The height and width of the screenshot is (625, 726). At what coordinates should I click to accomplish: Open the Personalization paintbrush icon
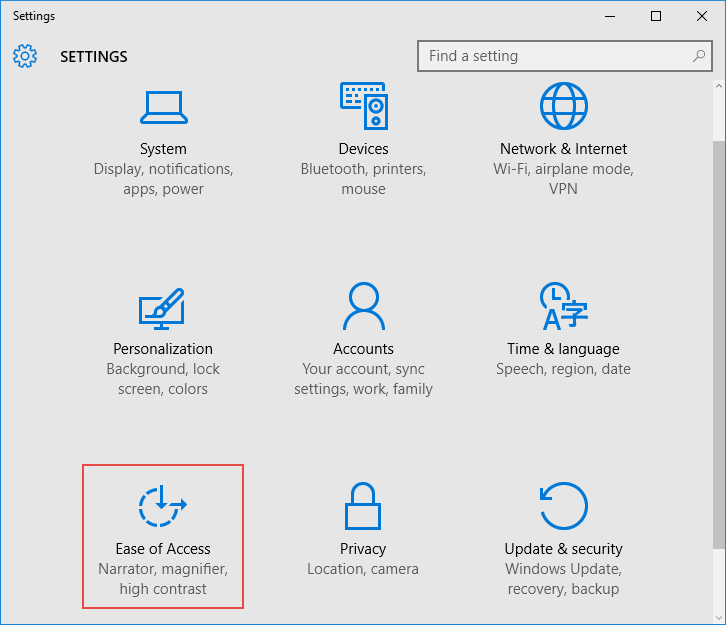click(162, 309)
